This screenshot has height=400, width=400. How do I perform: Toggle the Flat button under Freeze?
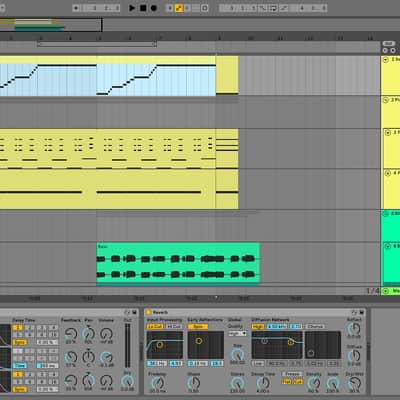point(287,382)
